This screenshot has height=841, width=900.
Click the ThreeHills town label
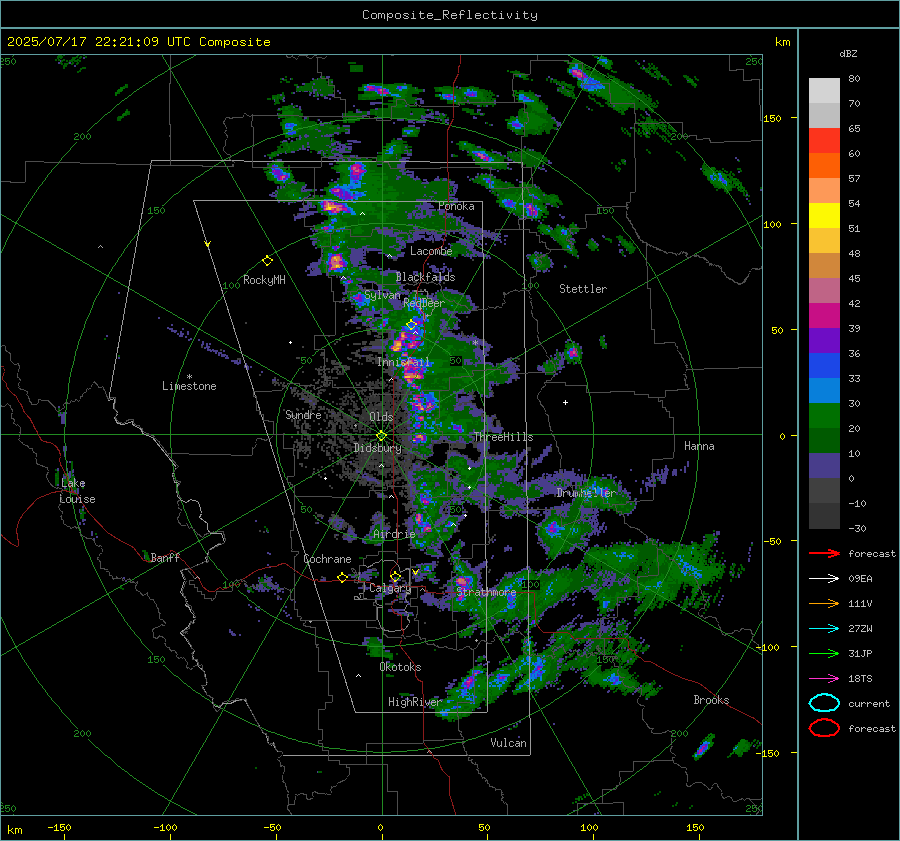(x=503, y=437)
